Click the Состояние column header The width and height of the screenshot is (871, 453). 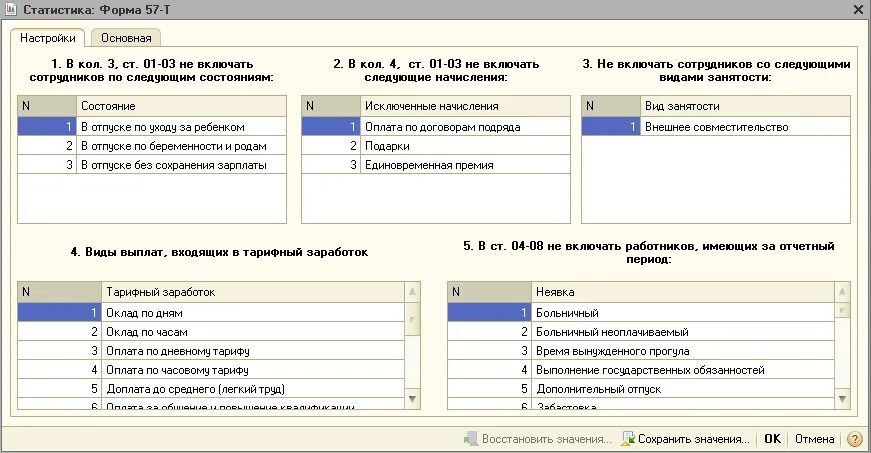point(181,105)
